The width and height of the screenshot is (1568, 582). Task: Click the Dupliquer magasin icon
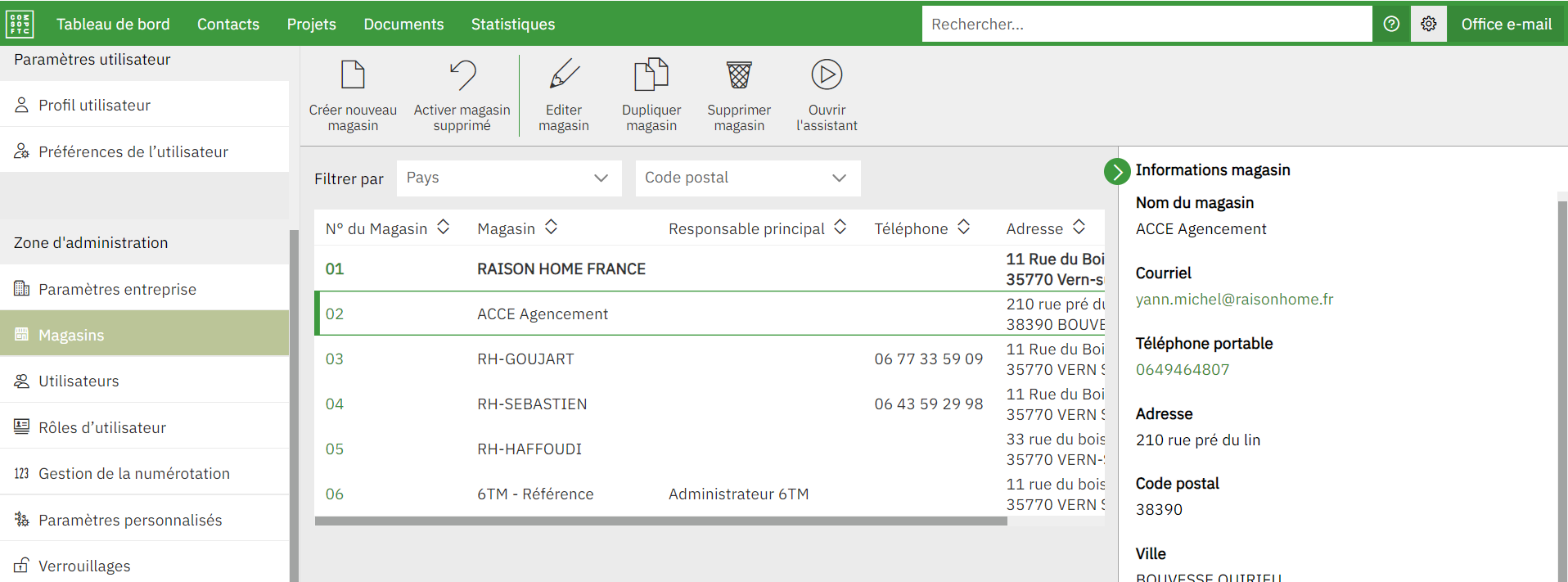(x=651, y=75)
